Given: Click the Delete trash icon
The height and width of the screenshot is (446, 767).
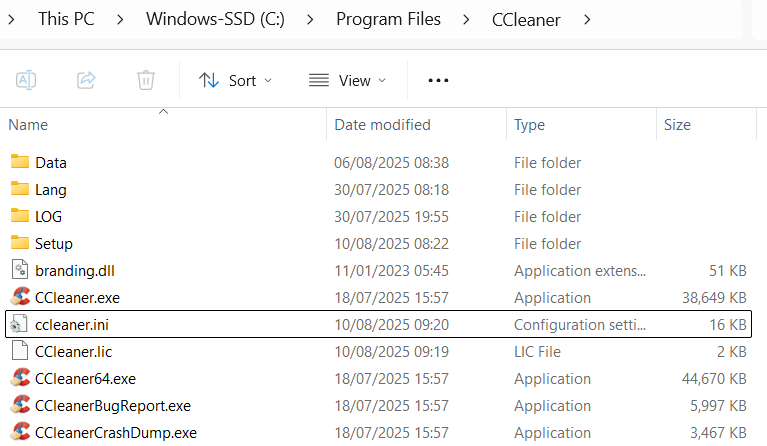Looking at the screenshot, I should tap(146, 80).
